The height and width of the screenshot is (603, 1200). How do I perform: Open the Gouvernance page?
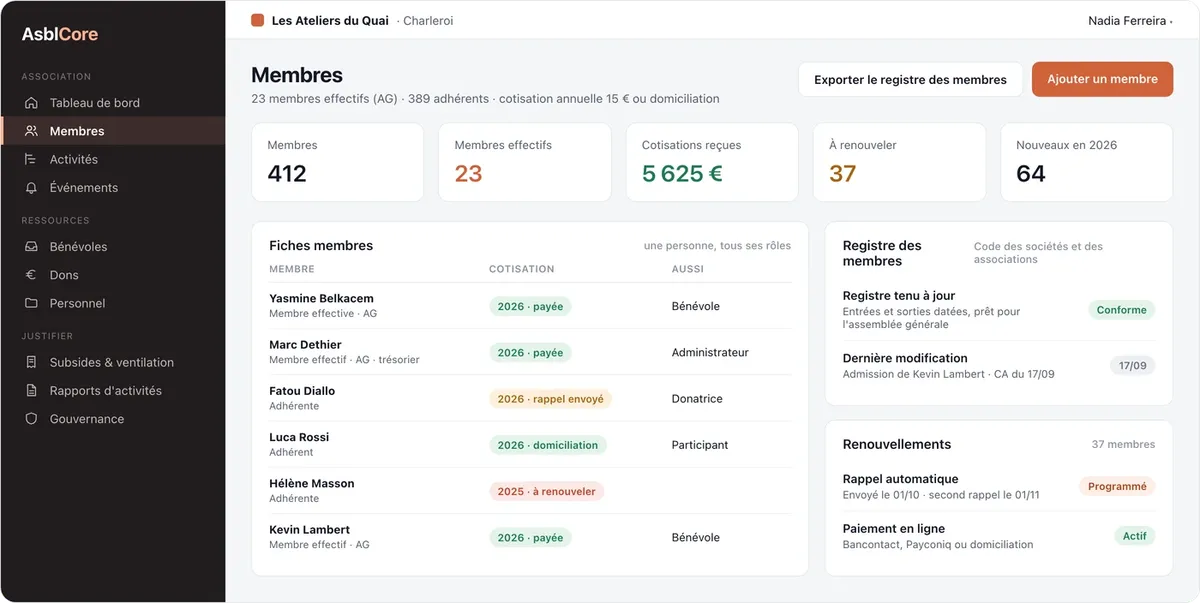tap(112, 419)
